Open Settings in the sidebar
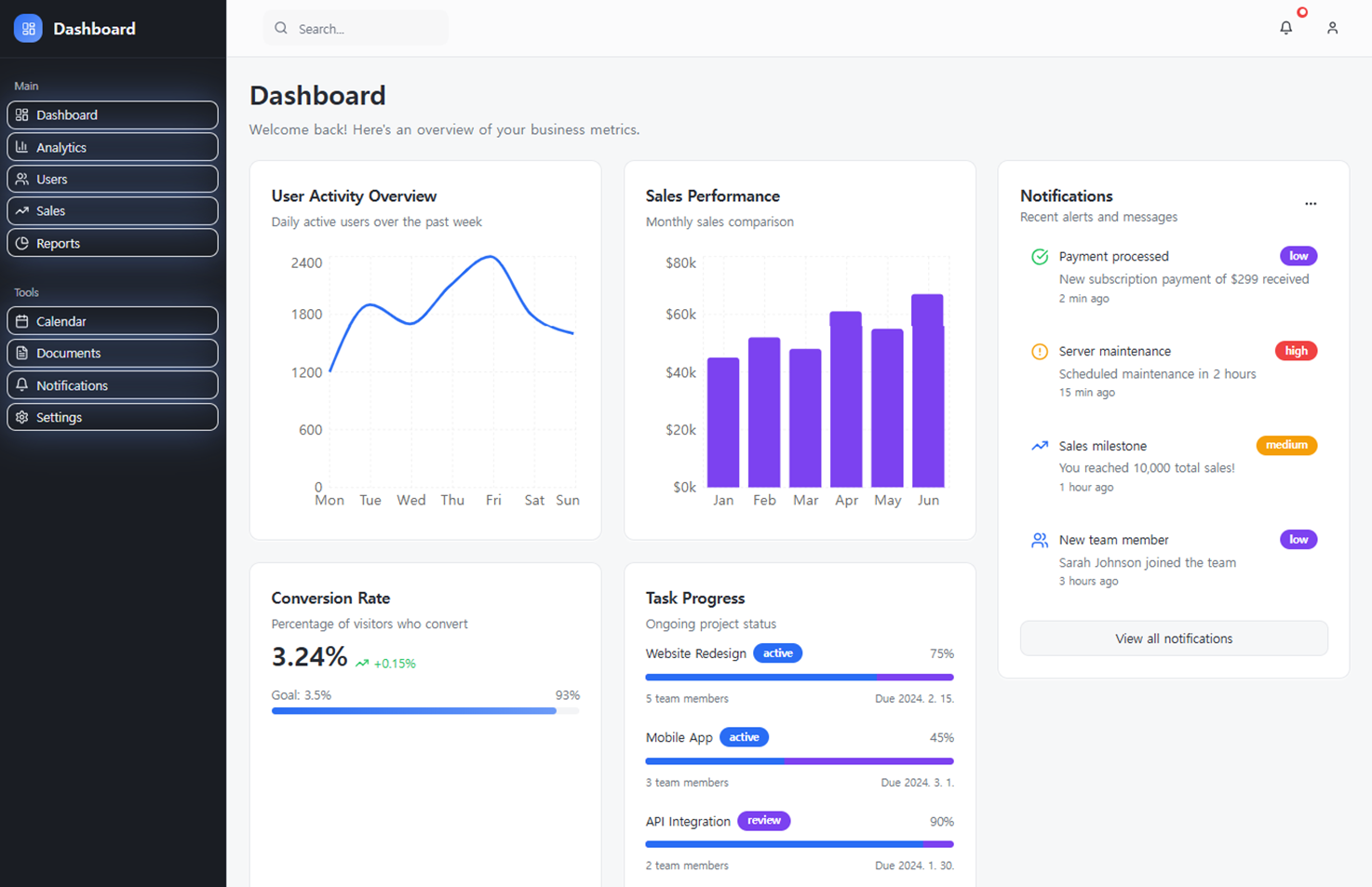The height and width of the screenshot is (887, 1372). coord(113,417)
